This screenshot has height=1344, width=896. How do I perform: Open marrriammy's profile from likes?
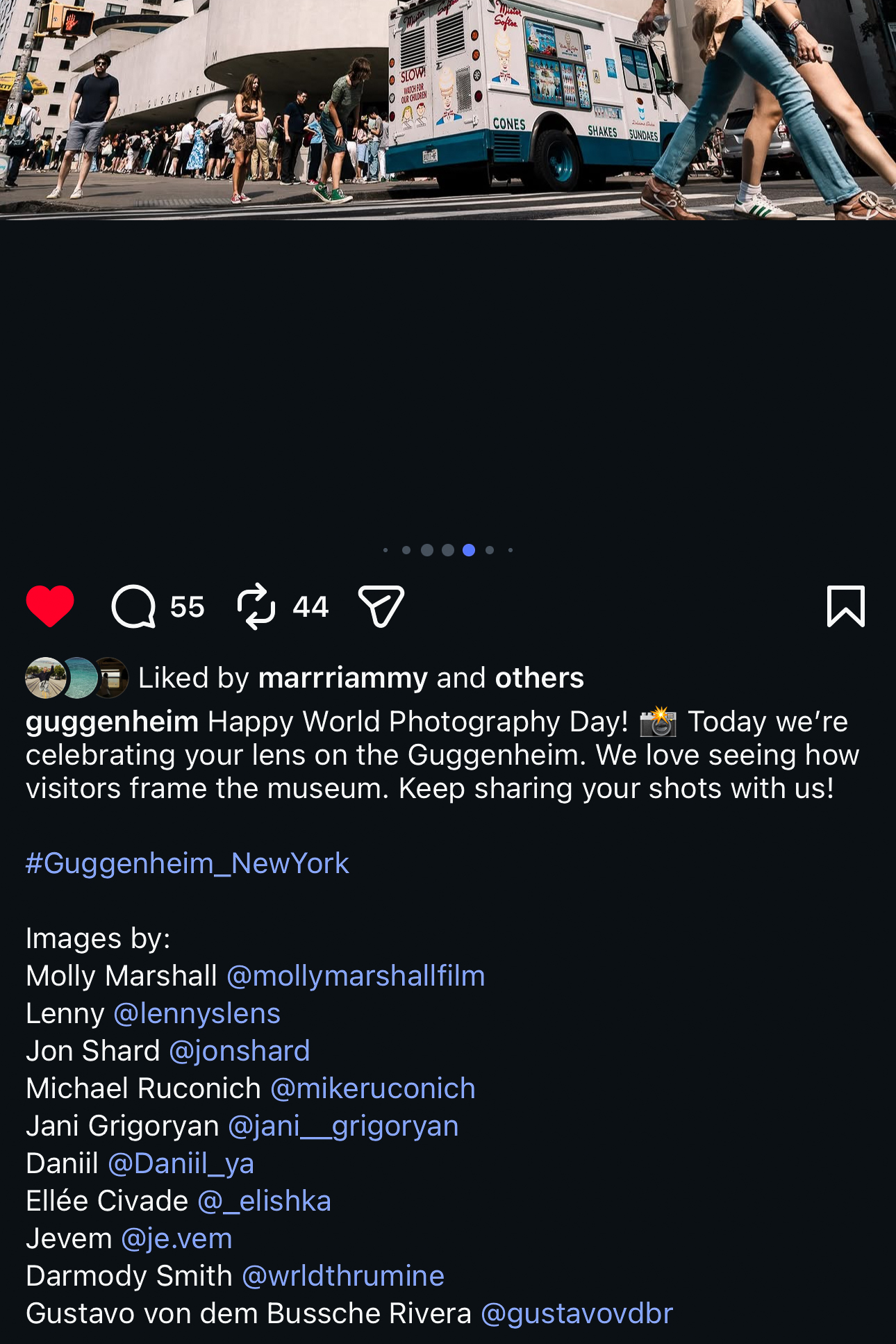click(343, 678)
